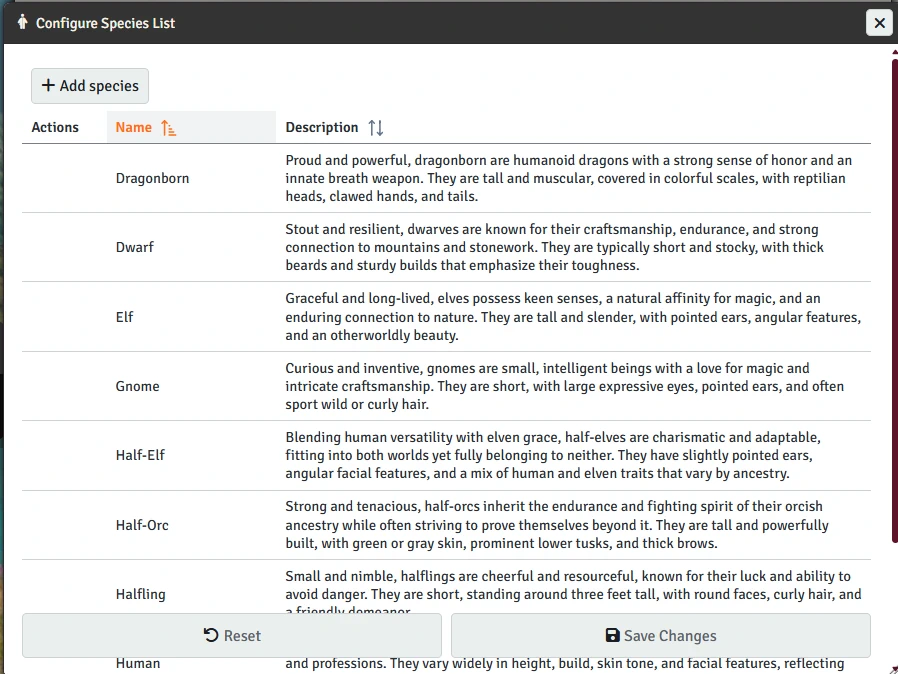Select the Gnome species name
Viewport: 898px width, 674px height.
[x=137, y=386]
